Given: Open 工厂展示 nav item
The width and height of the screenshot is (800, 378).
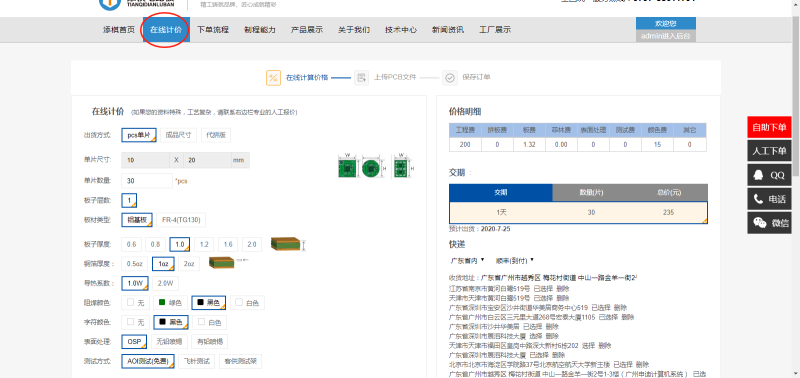Looking at the screenshot, I should pos(494,30).
